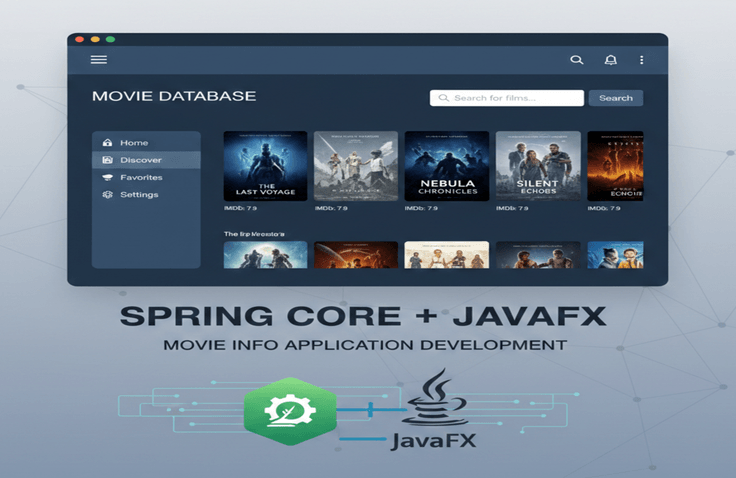The height and width of the screenshot is (478, 736).
Task: Click magnifier icon inside film search field
Action: tap(444, 98)
